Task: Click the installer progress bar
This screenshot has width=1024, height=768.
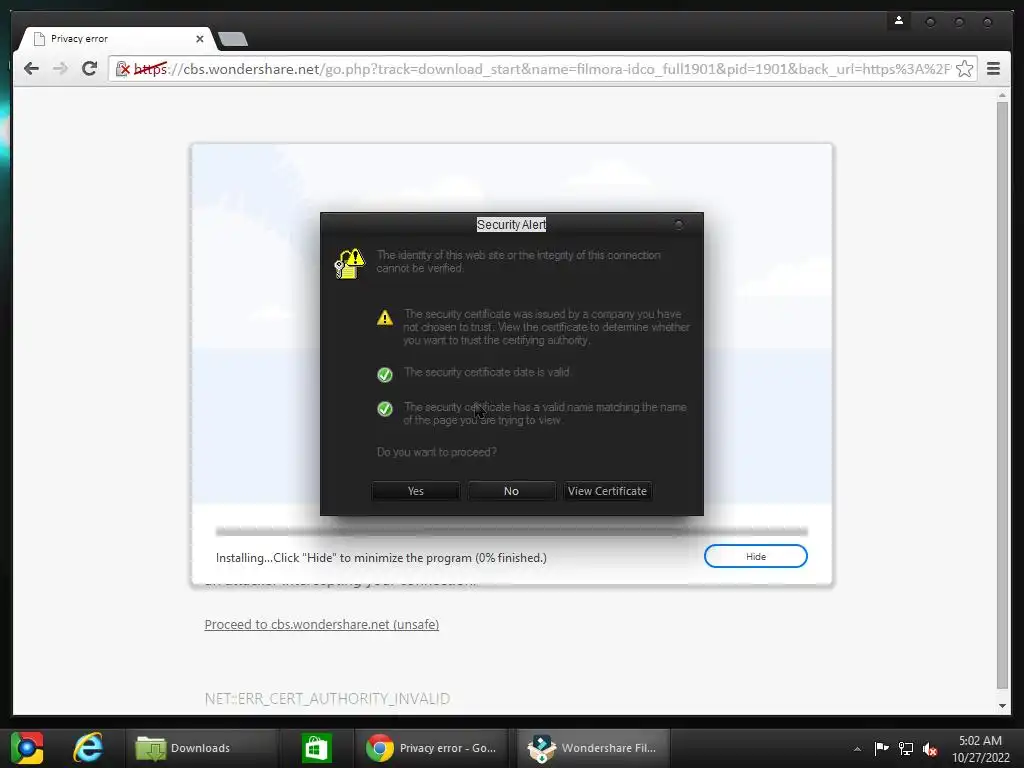Action: pyautogui.click(x=511, y=532)
